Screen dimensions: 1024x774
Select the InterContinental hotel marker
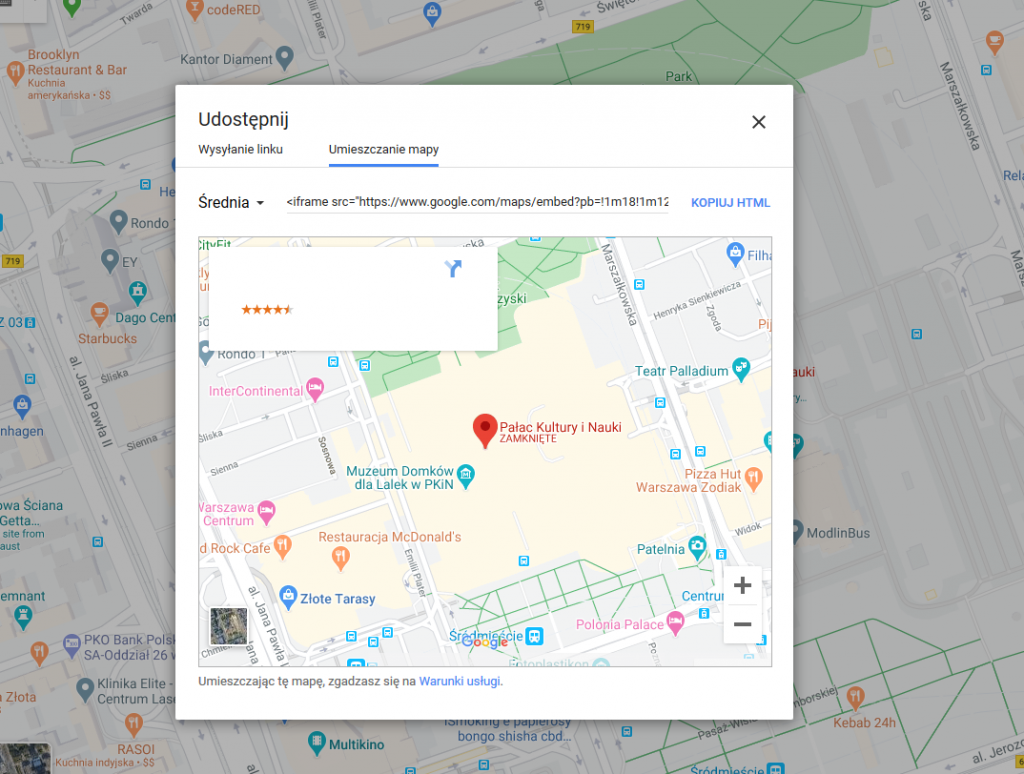tap(315, 389)
